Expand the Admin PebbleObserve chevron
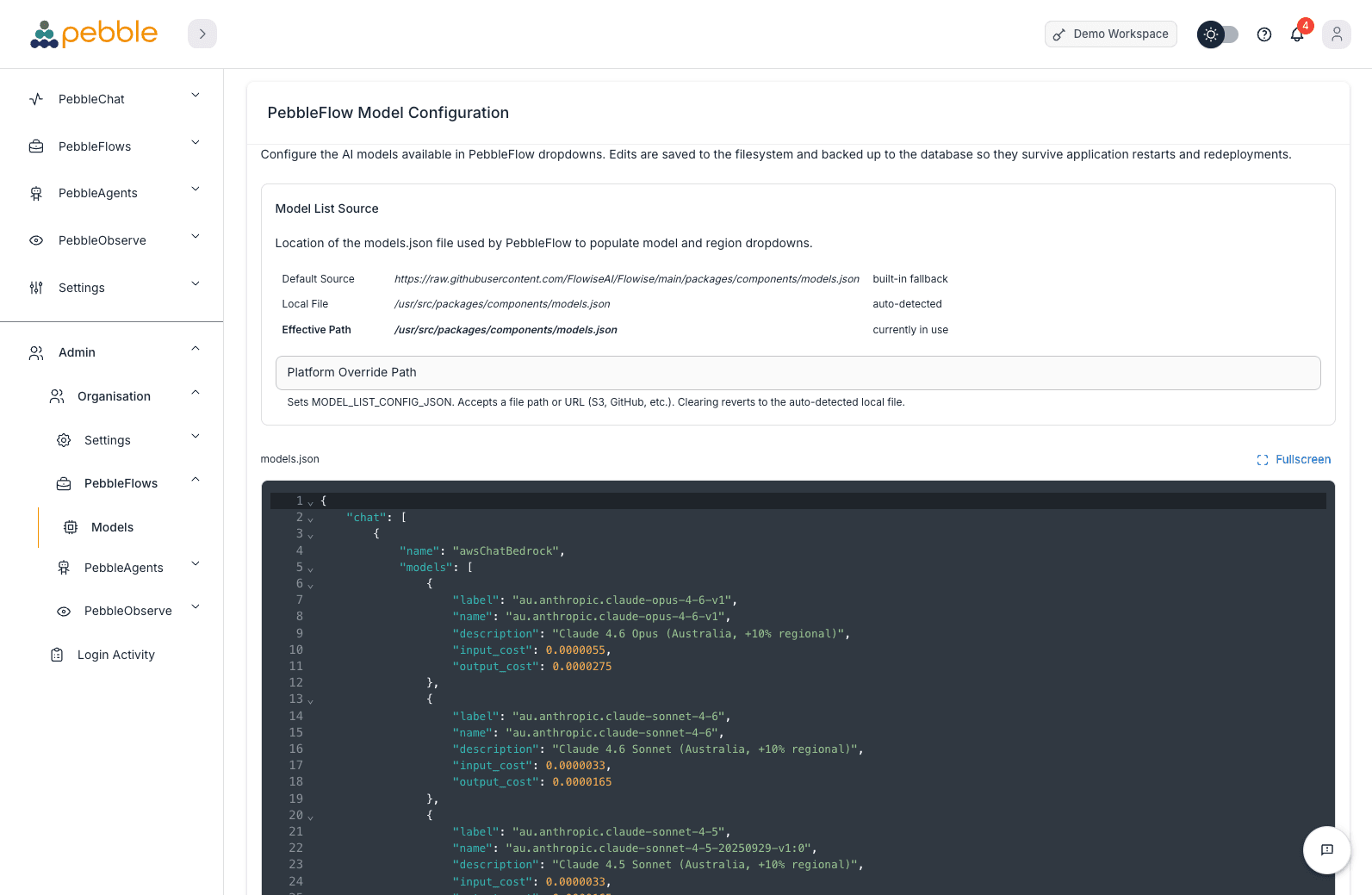Image resolution: width=1372 pixels, height=895 pixels. [x=196, y=606]
